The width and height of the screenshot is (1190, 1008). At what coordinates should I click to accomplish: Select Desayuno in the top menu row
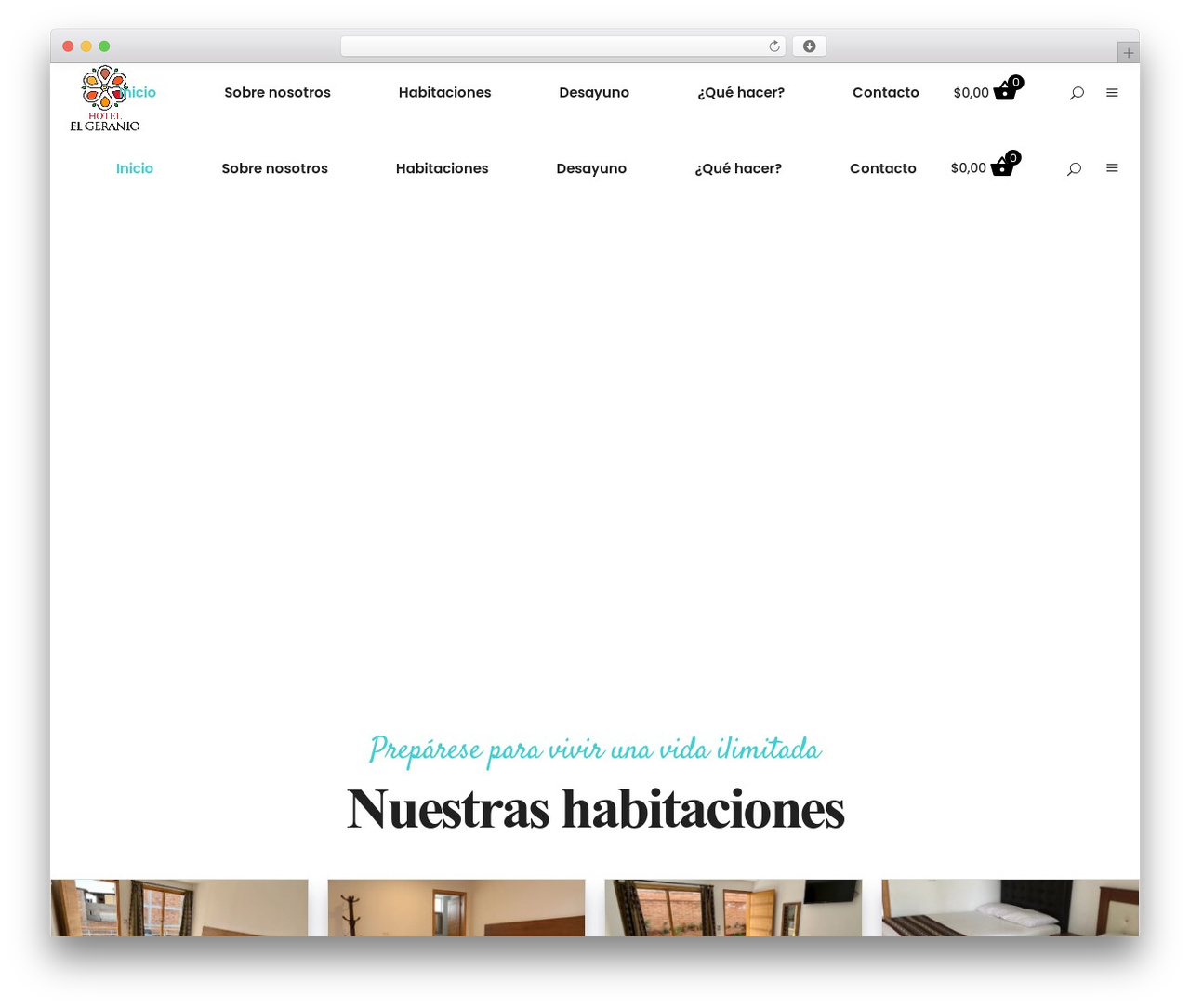(x=594, y=93)
